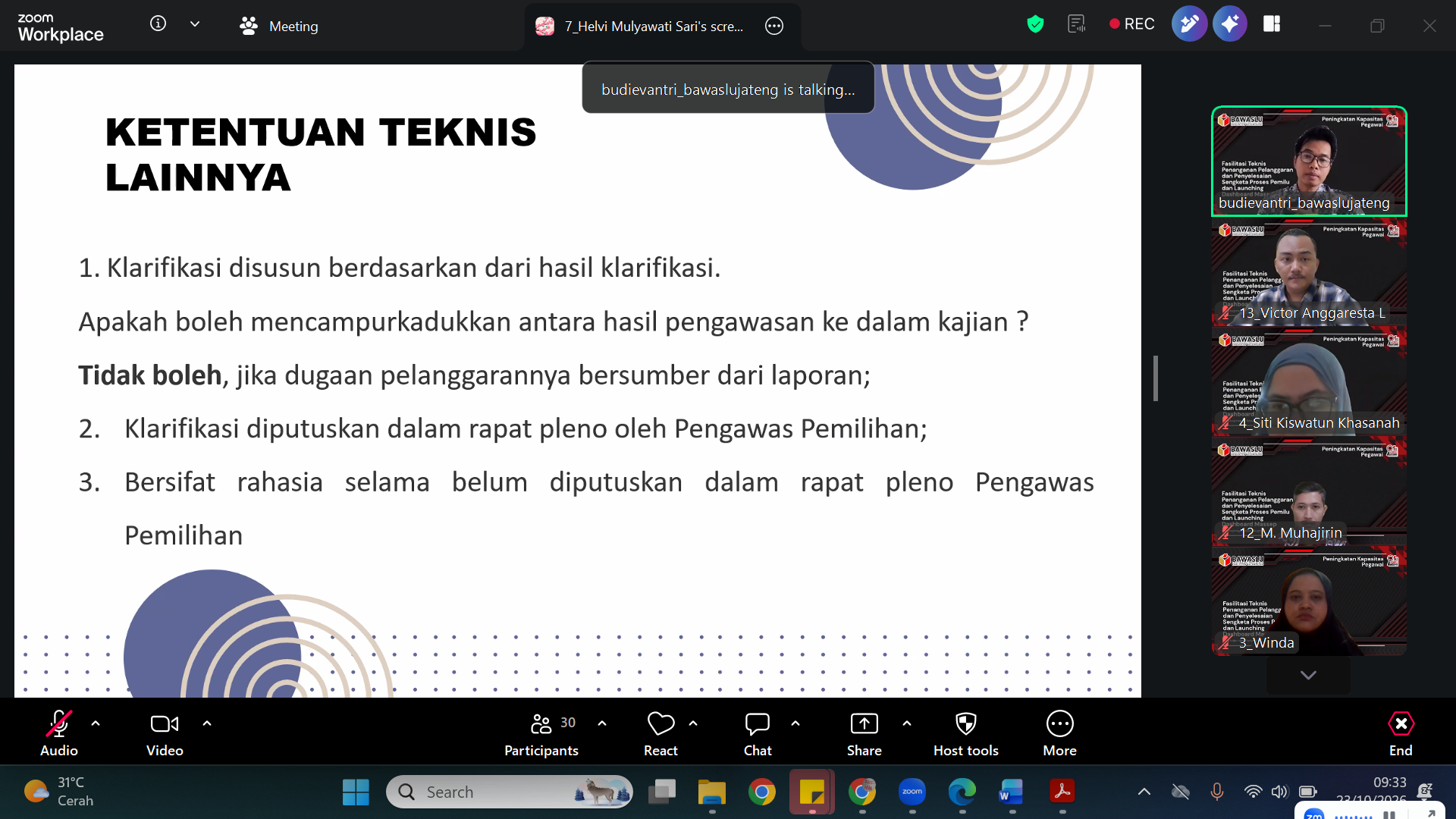Viewport: 1456px width, 819px height.
Task: Show hidden system tray icons
Action: (x=1144, y=792)
